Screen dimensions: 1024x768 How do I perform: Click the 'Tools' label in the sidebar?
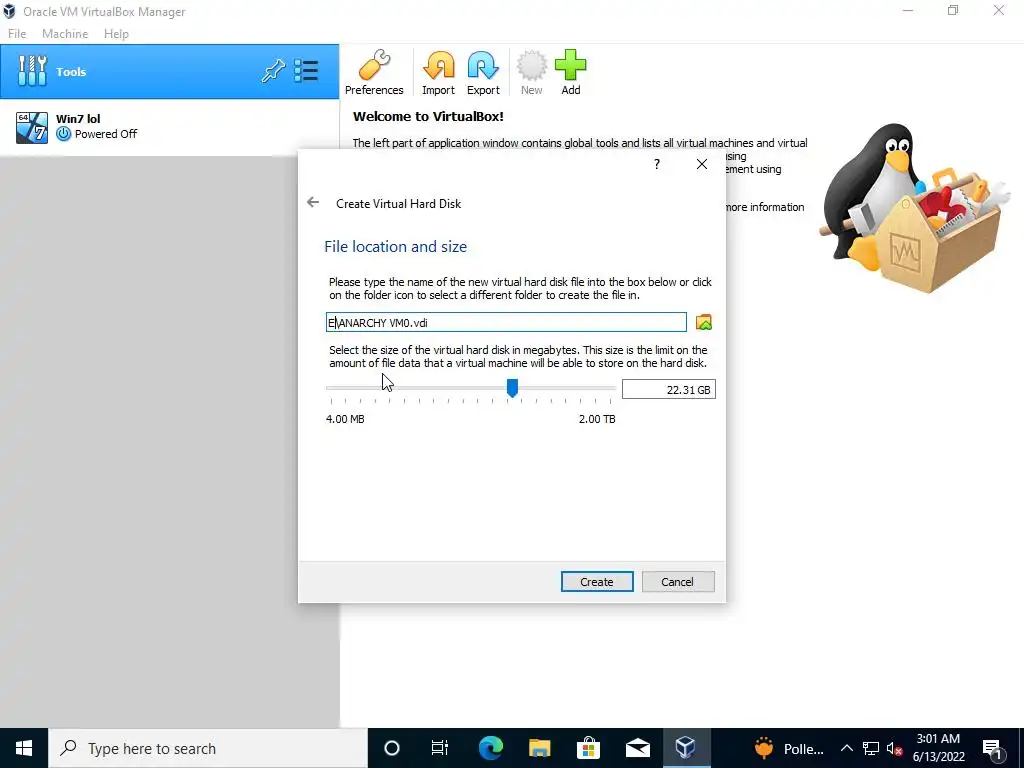[71, 72]
